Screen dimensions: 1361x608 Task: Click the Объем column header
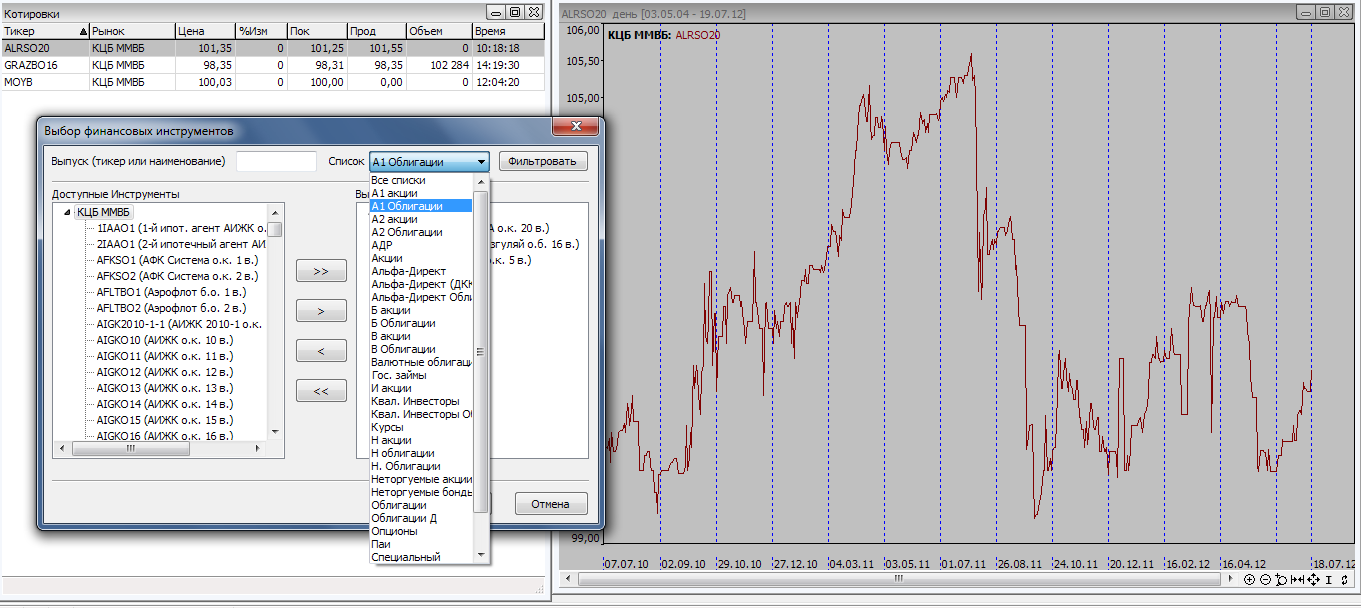click(x=439, y=31)
